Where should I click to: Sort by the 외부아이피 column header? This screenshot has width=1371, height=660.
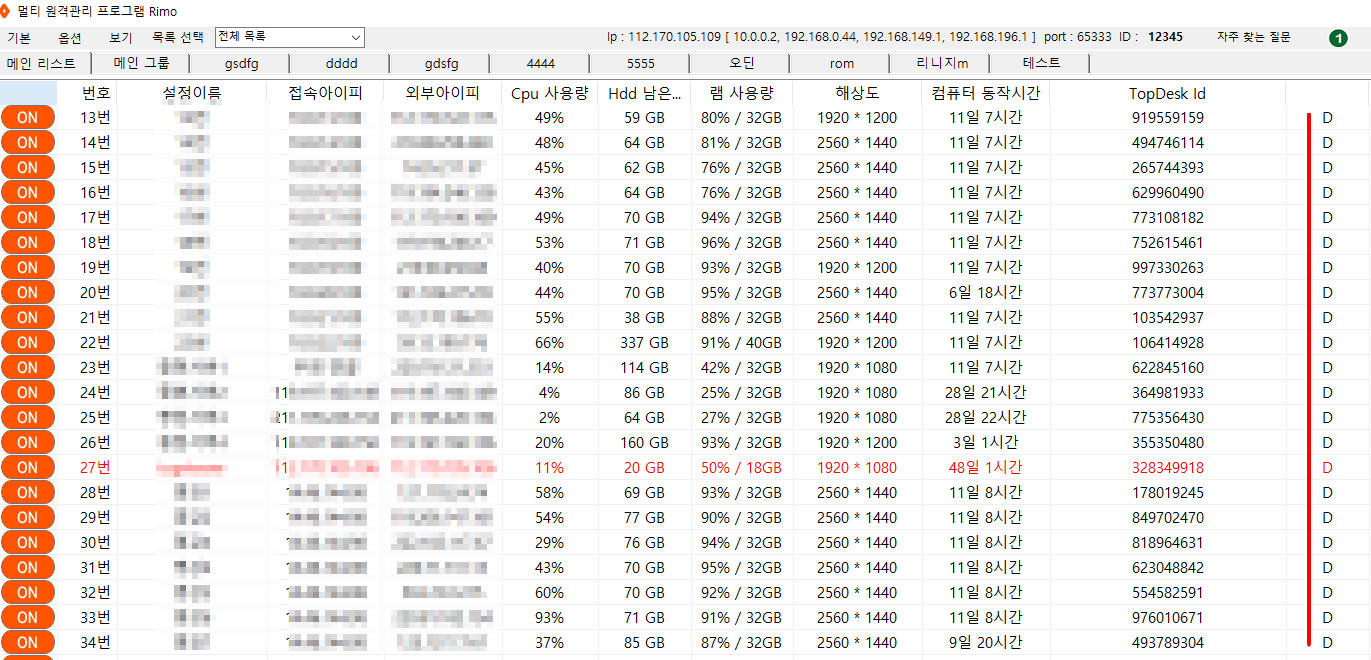click(443, 94)
